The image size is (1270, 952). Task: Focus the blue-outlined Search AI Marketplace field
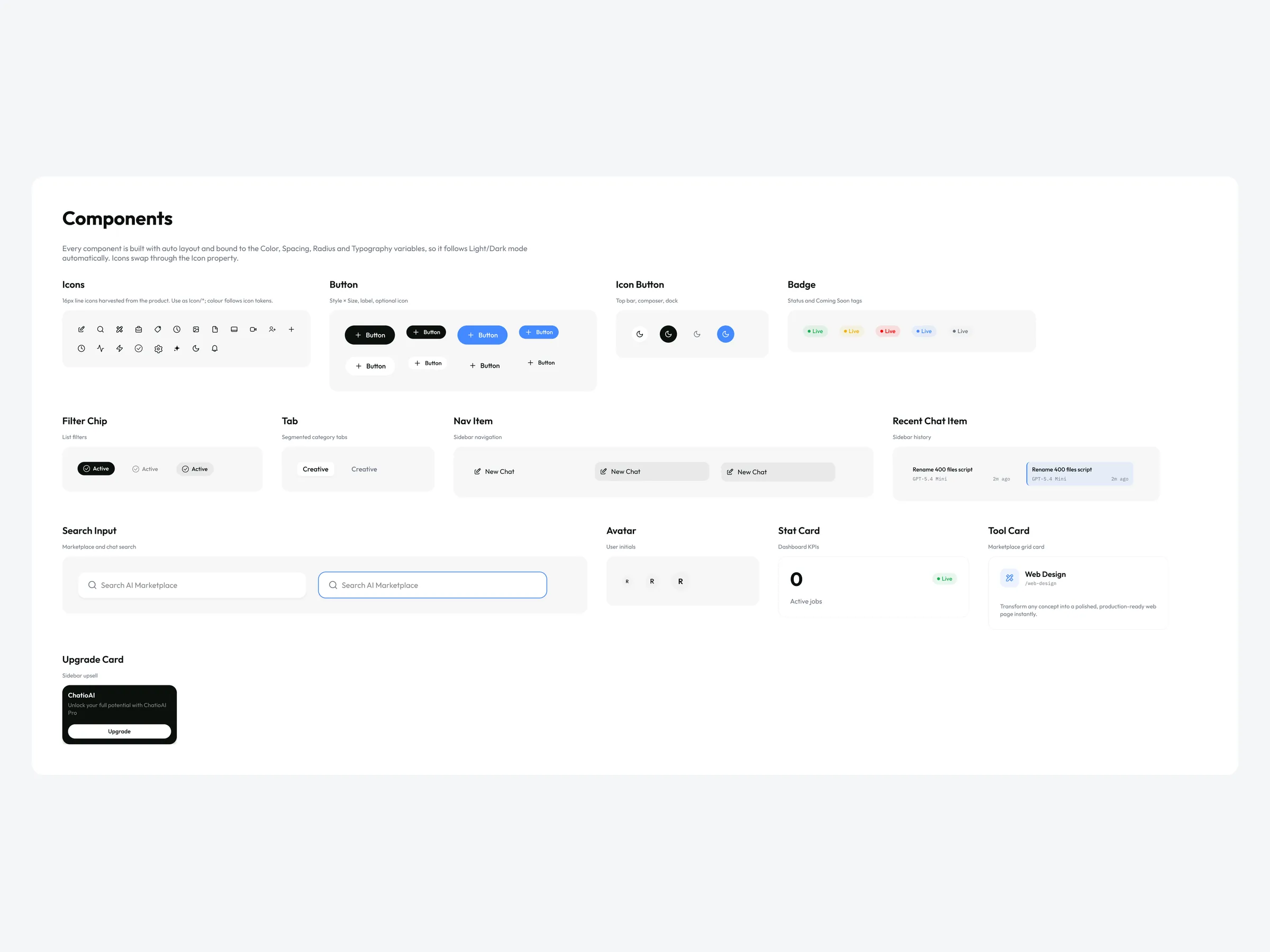[x=432, y=585]
